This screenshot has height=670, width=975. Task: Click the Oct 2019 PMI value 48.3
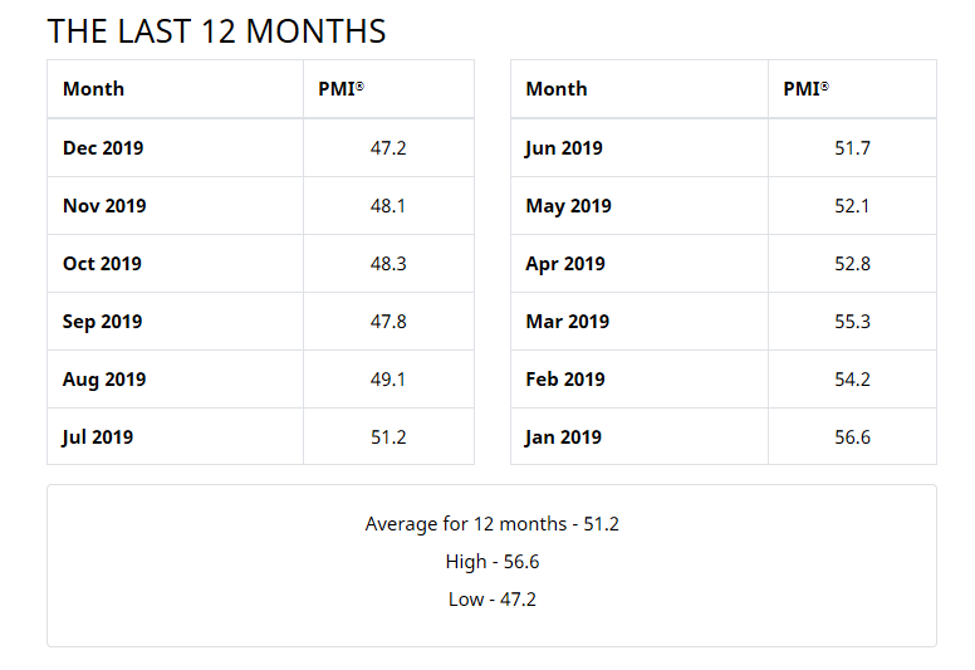388,264
